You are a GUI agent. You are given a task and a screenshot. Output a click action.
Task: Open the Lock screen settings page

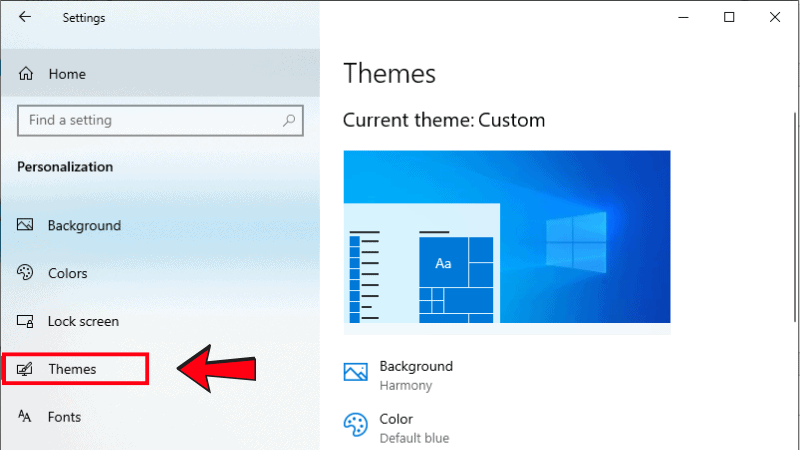[x=83, y=322]
